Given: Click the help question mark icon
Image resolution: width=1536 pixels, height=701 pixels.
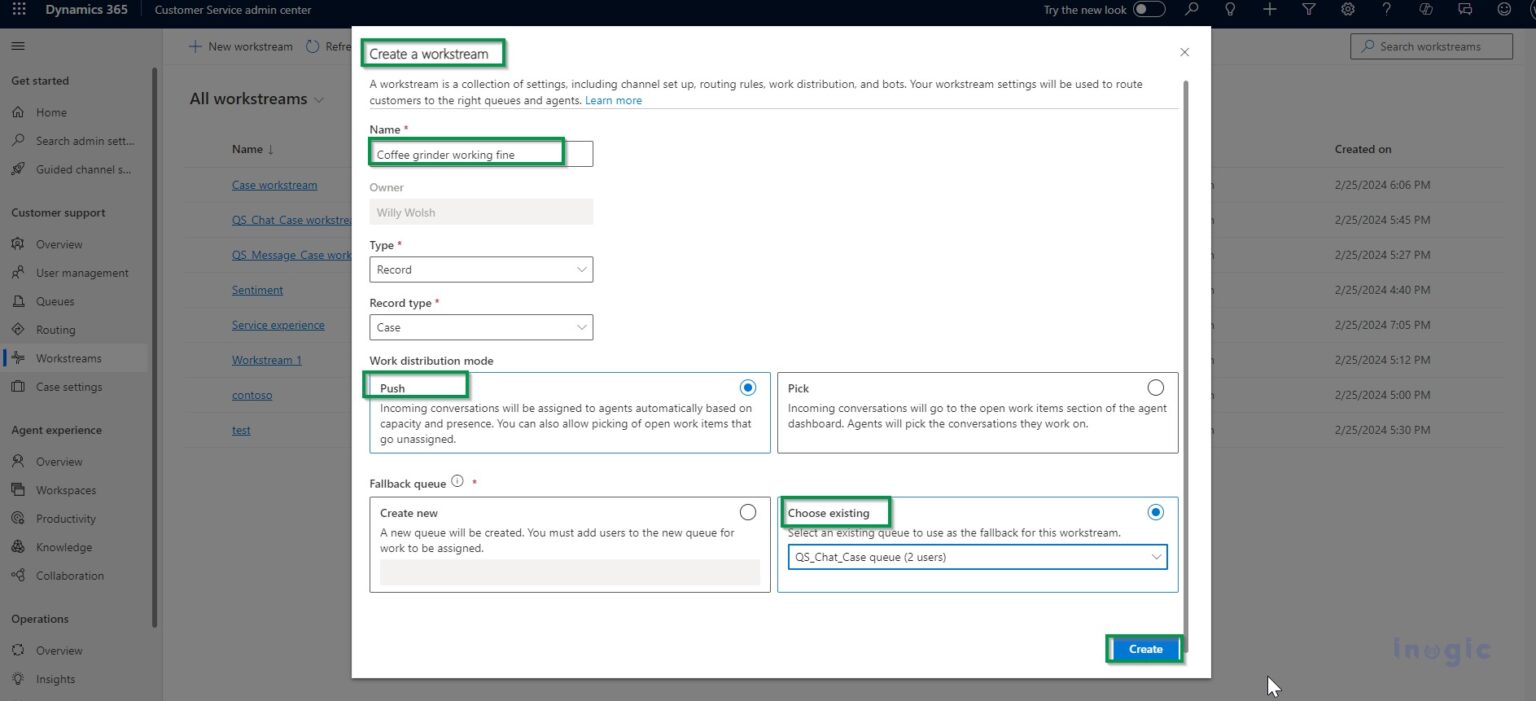Looking at the screenshot, I should click(x=1386, y=10).
